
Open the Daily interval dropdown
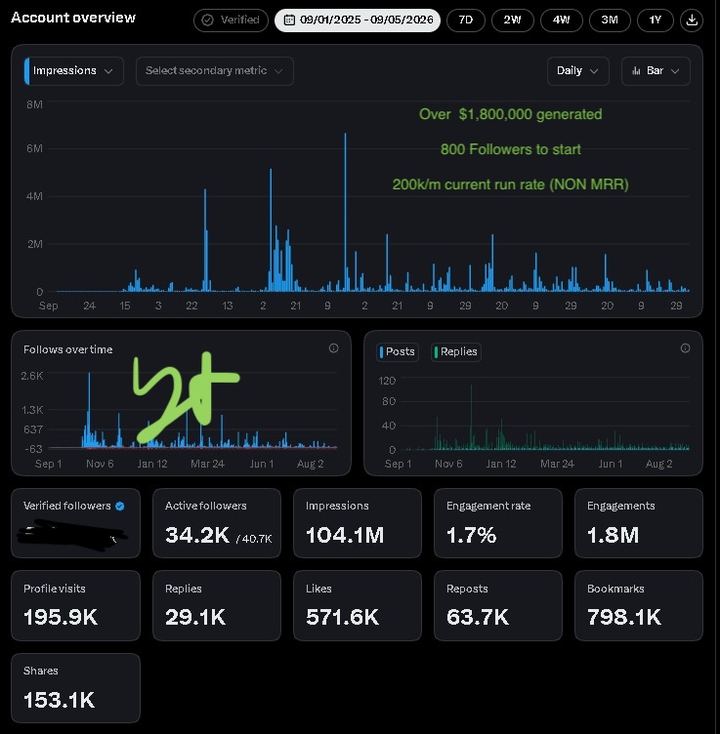[x=578, y=71]
